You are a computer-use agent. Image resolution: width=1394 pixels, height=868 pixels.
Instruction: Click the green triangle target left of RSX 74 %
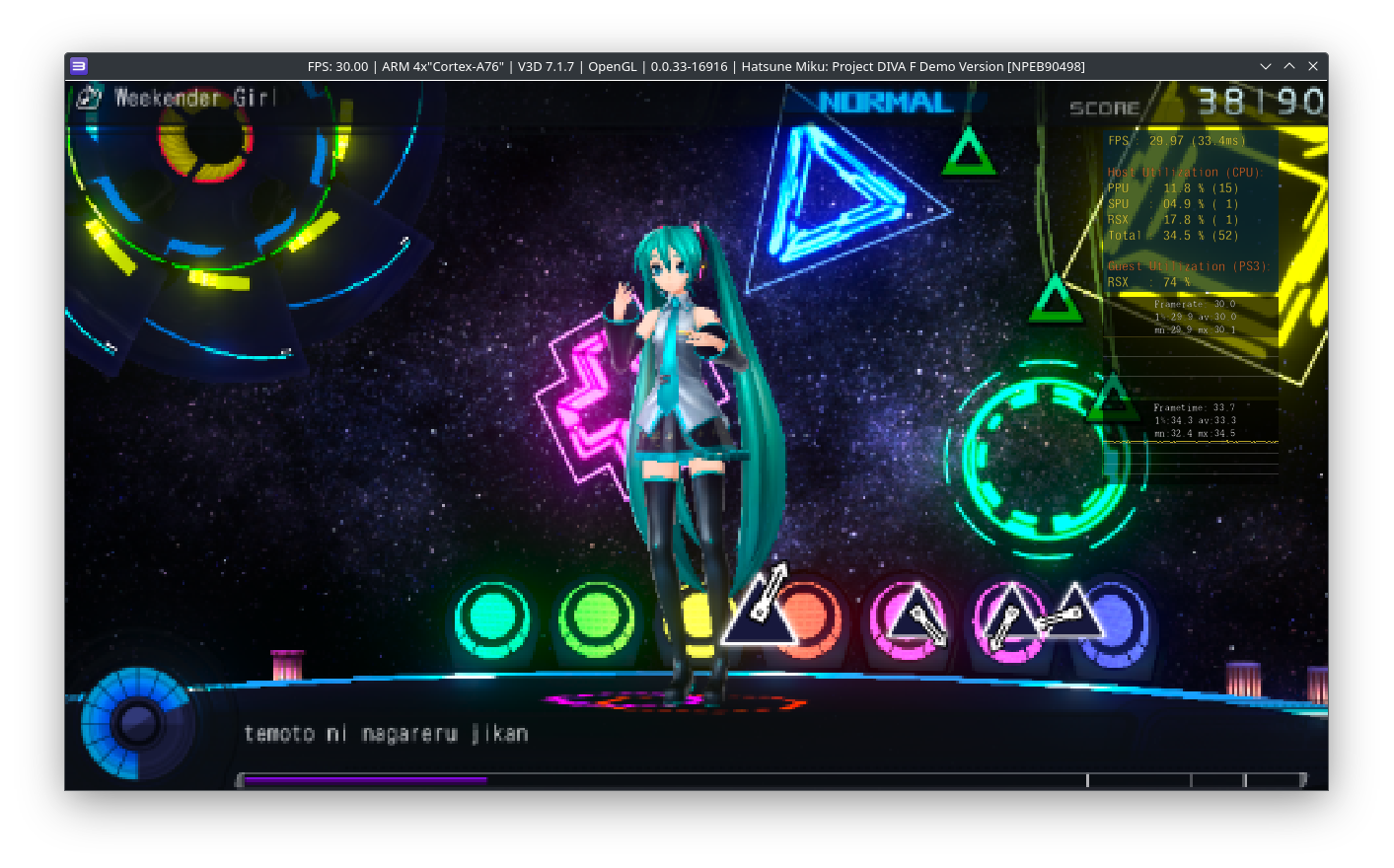click(1055, 300)
